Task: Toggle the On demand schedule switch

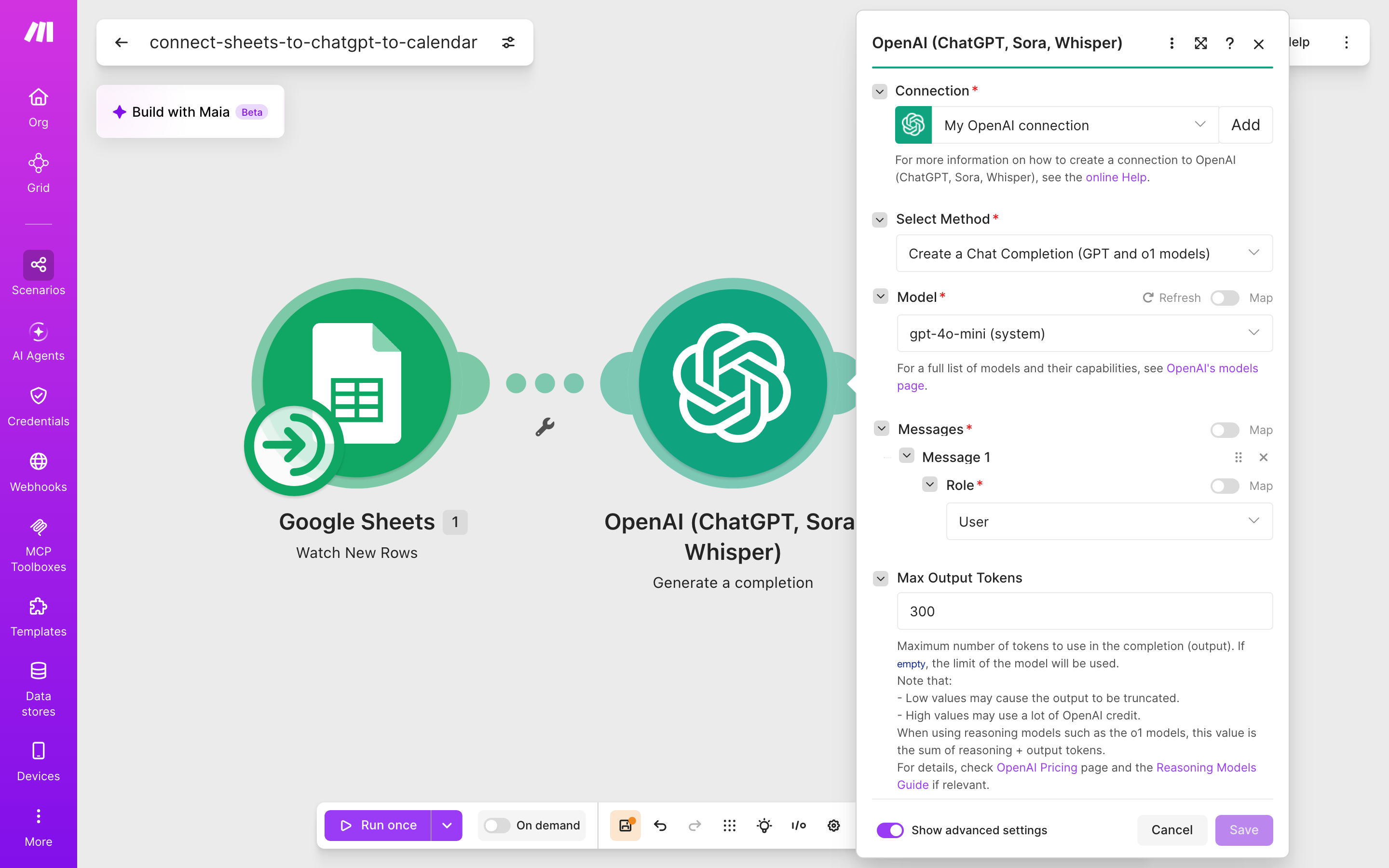Action: coord(496,826)
